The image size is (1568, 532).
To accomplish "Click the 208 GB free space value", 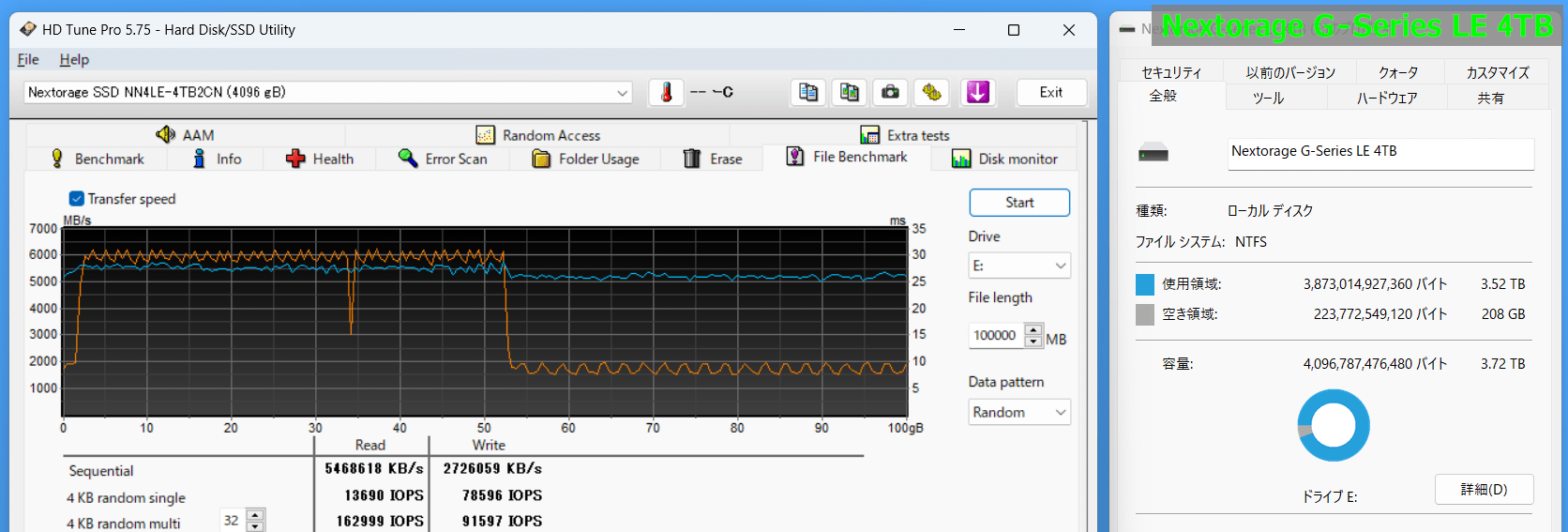I will [1503, 314].
